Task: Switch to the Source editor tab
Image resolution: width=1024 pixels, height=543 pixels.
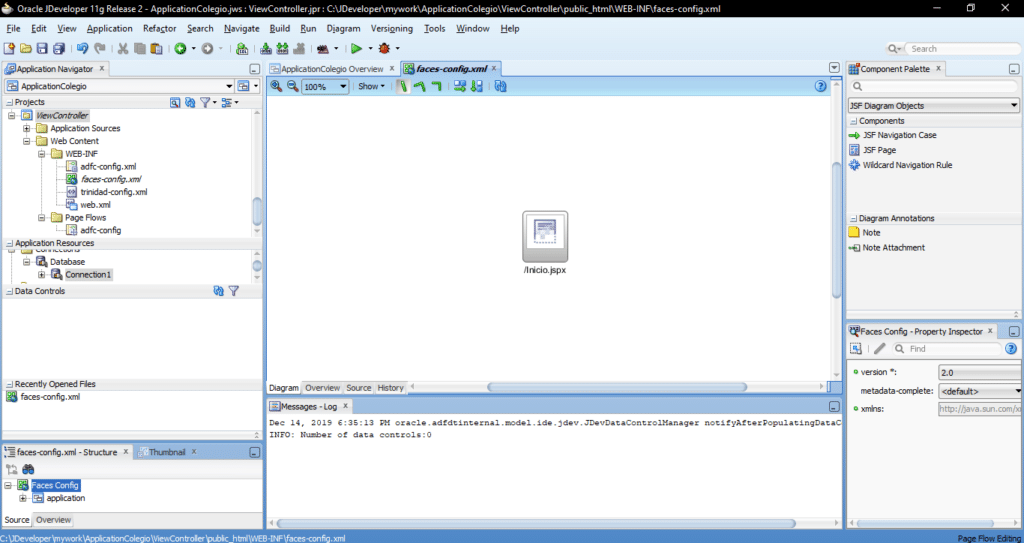Action: (359, 387)
